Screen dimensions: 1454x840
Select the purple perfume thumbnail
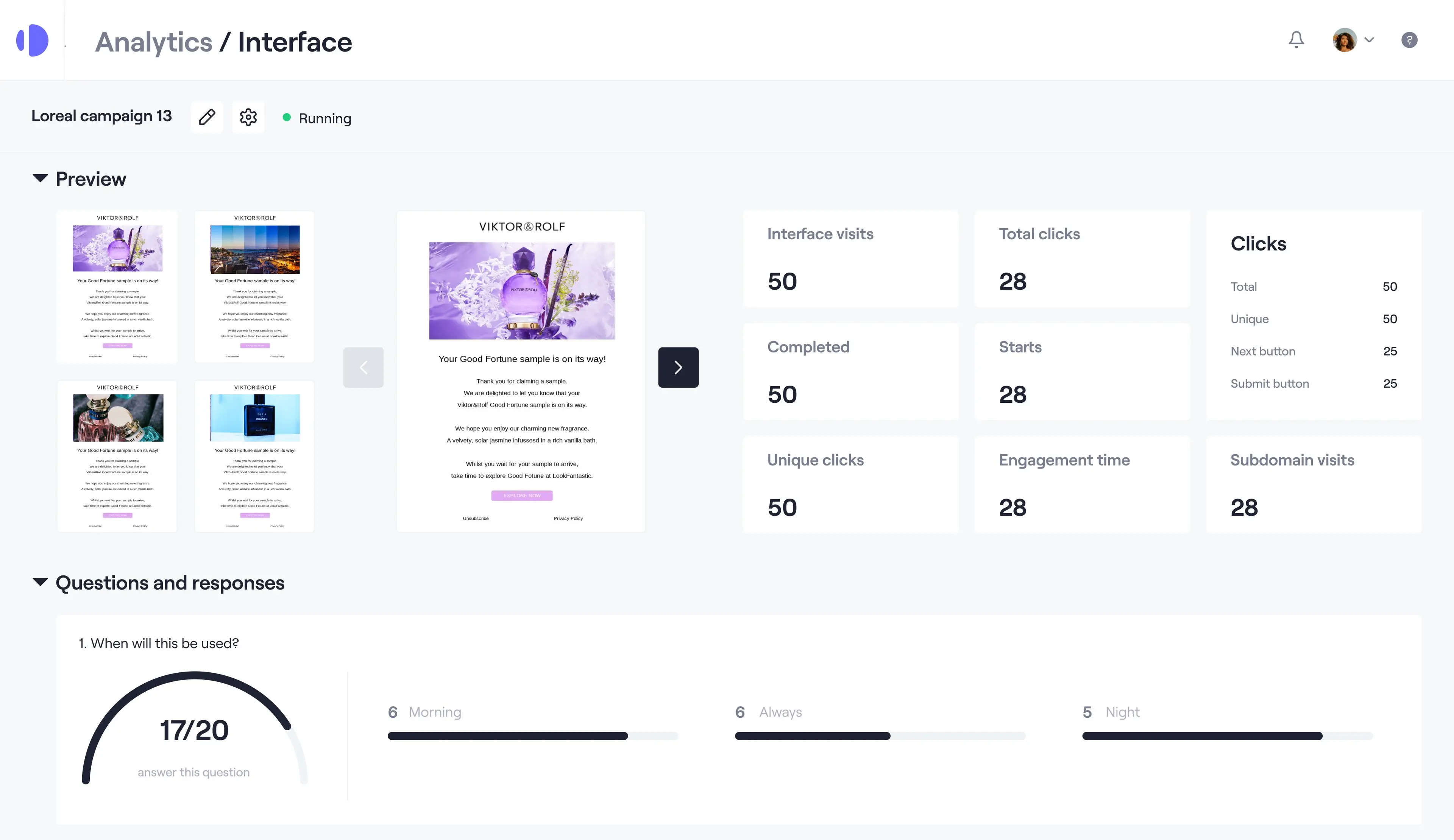point(117,287)
